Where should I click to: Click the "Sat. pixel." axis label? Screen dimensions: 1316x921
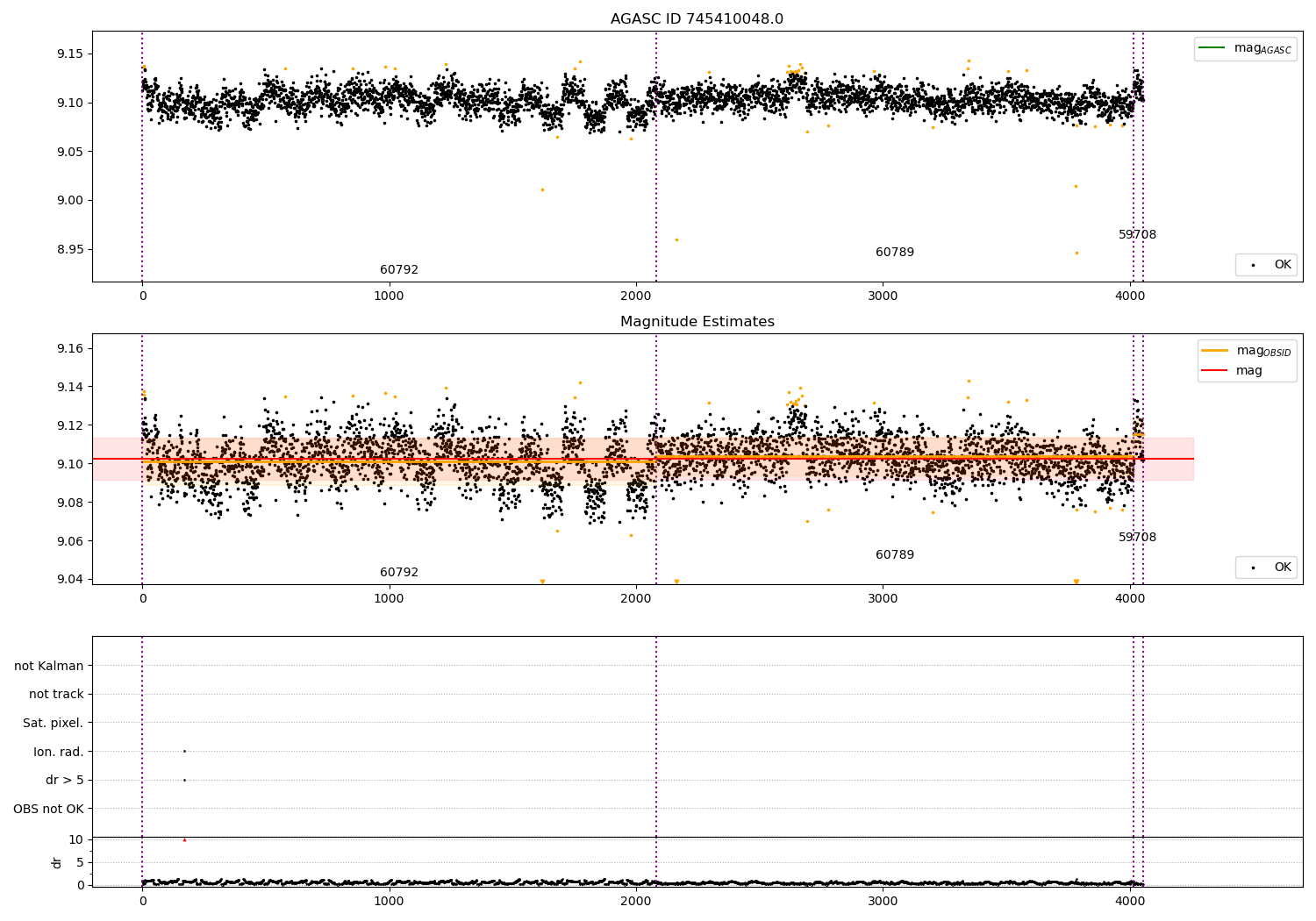click(54, 723)
